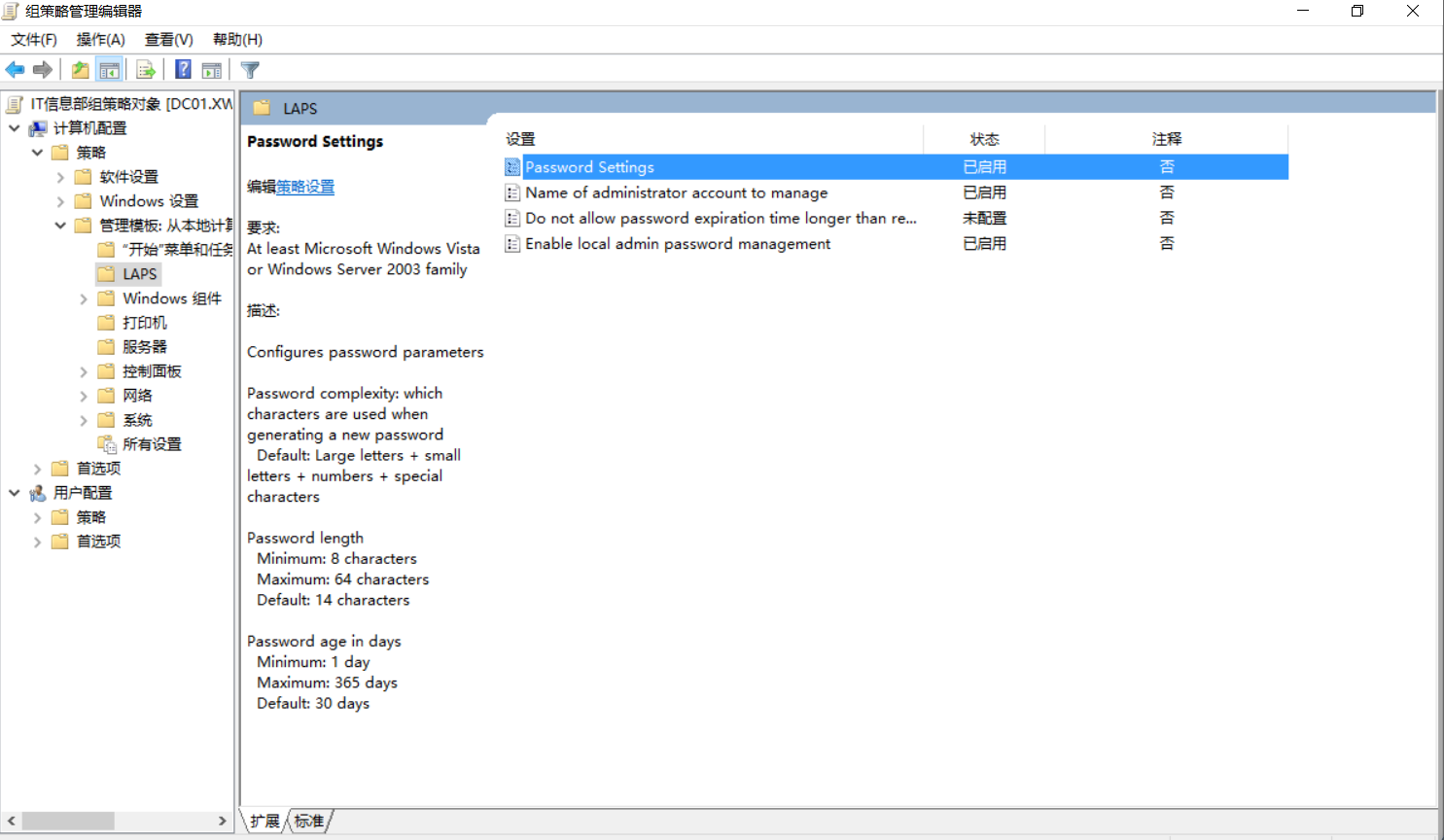The height and width of the screenshot is (840, 1444).
Task: Select the Password Settings row
Action: (x=896, y=167)
